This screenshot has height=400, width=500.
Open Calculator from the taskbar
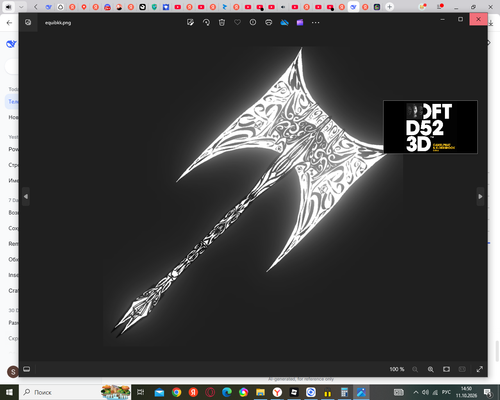click(344, 392)
